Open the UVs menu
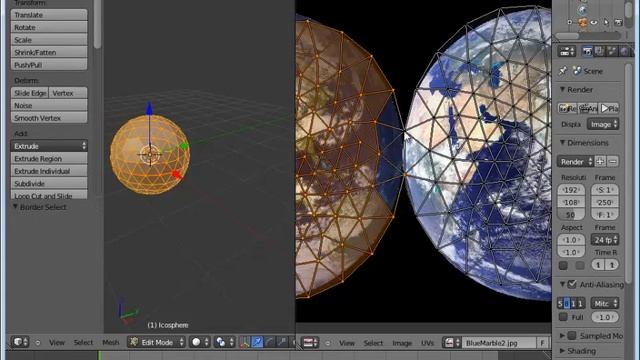Viewport: 640px width, 360px height. (427, 343)
